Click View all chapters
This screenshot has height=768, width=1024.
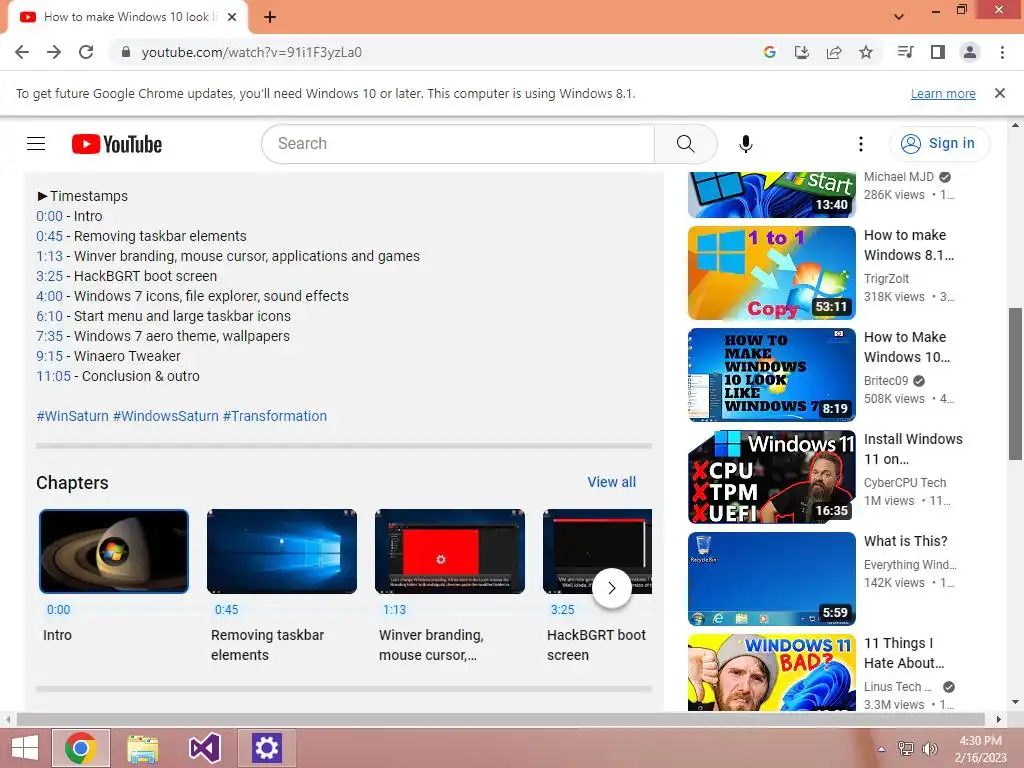(611, 482)
